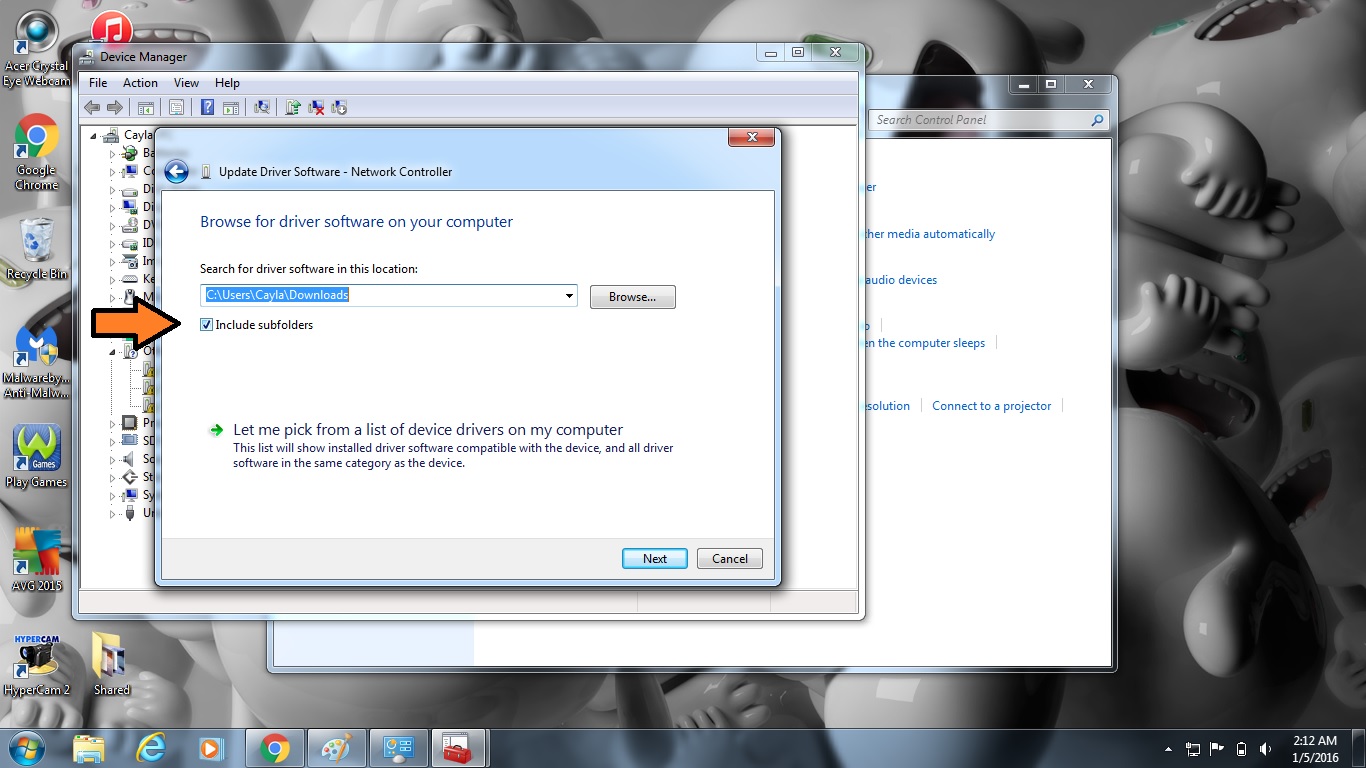Click Device Manager toolbar Forward arrow
The width and height of the screenshot is (1366, 768).
(115, 108)
